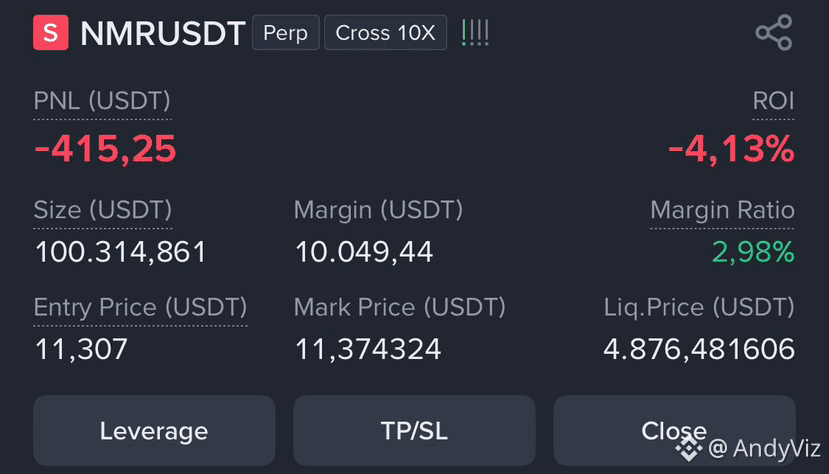
Task: Tap the NMRUSDT pair name
Action: (x=163, y=33)
